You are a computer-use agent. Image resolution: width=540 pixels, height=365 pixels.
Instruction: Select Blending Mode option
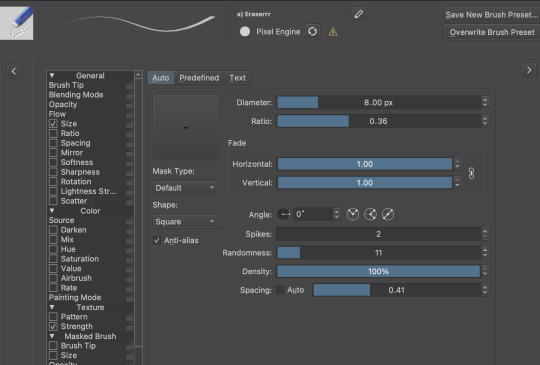[76, 95]
